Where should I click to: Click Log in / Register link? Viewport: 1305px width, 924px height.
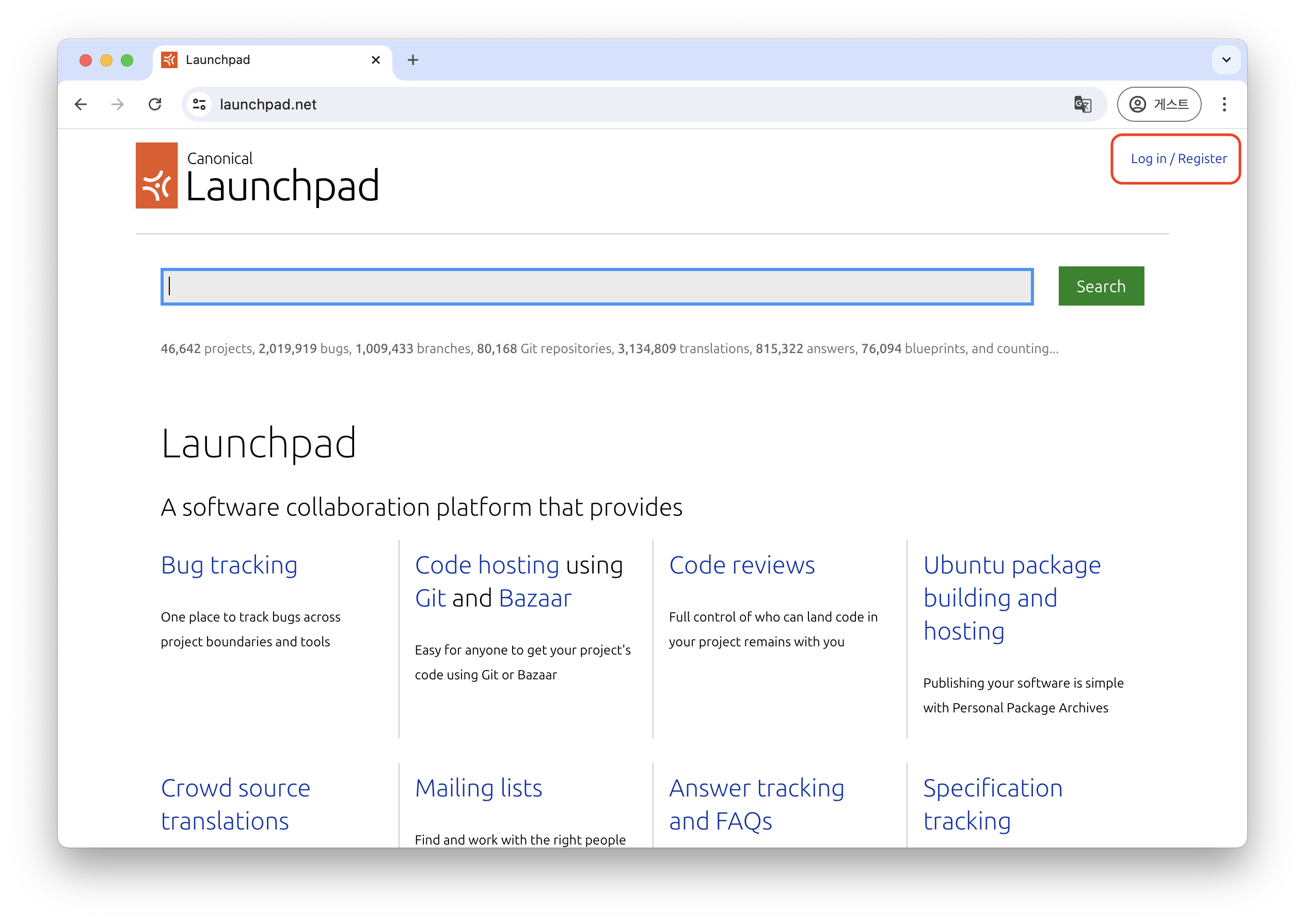click(x=1178, y=159)
